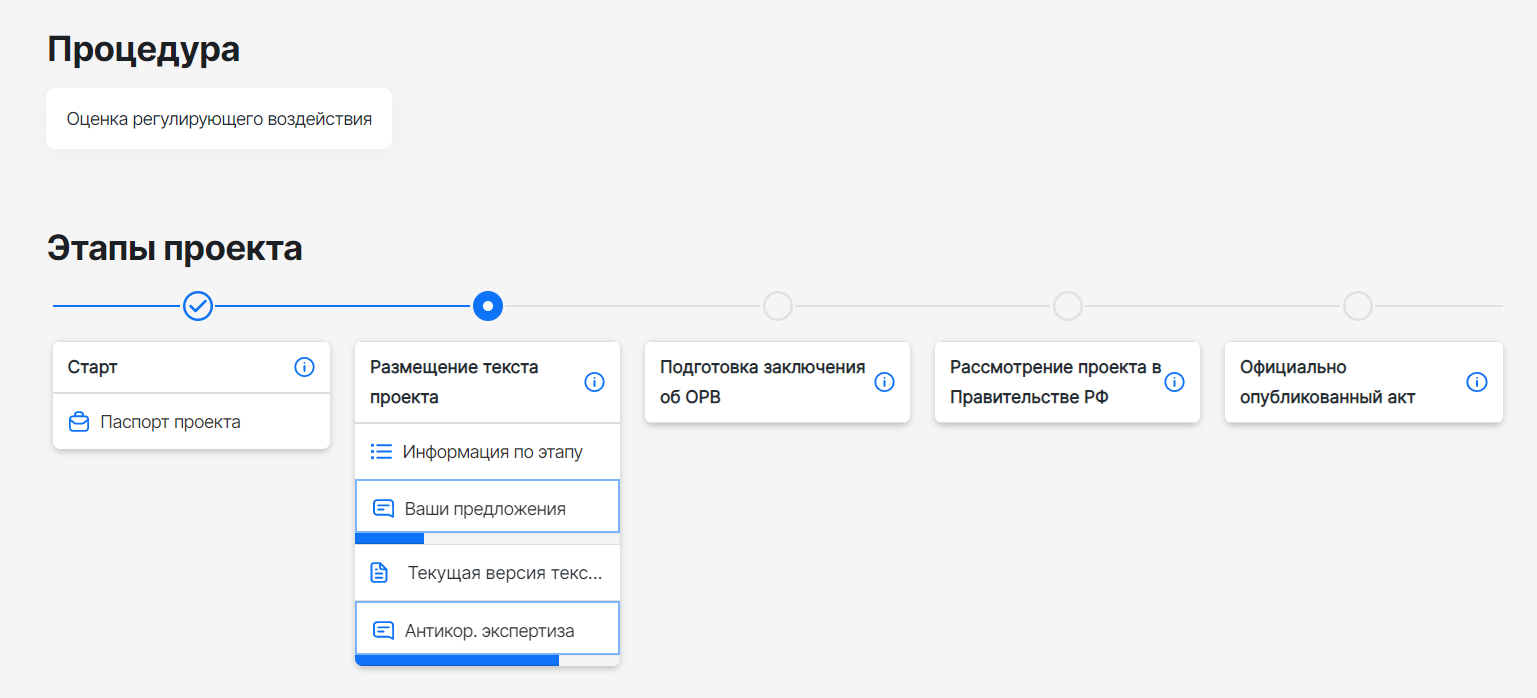
Task: Click chat bubble icon of Ваши предложения
Action: coord(383,508)
